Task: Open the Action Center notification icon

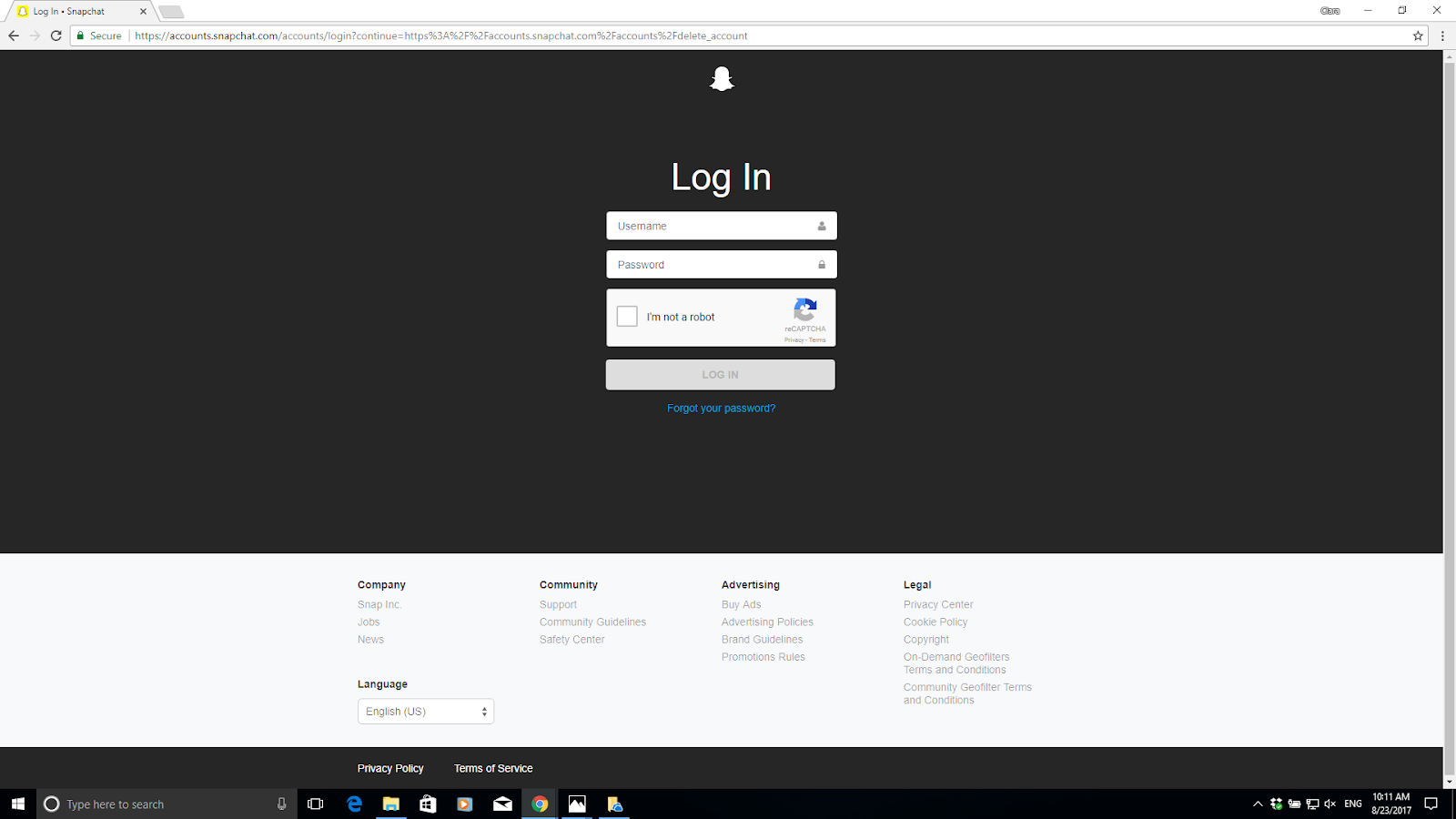Action: [x=1431, y=804]
